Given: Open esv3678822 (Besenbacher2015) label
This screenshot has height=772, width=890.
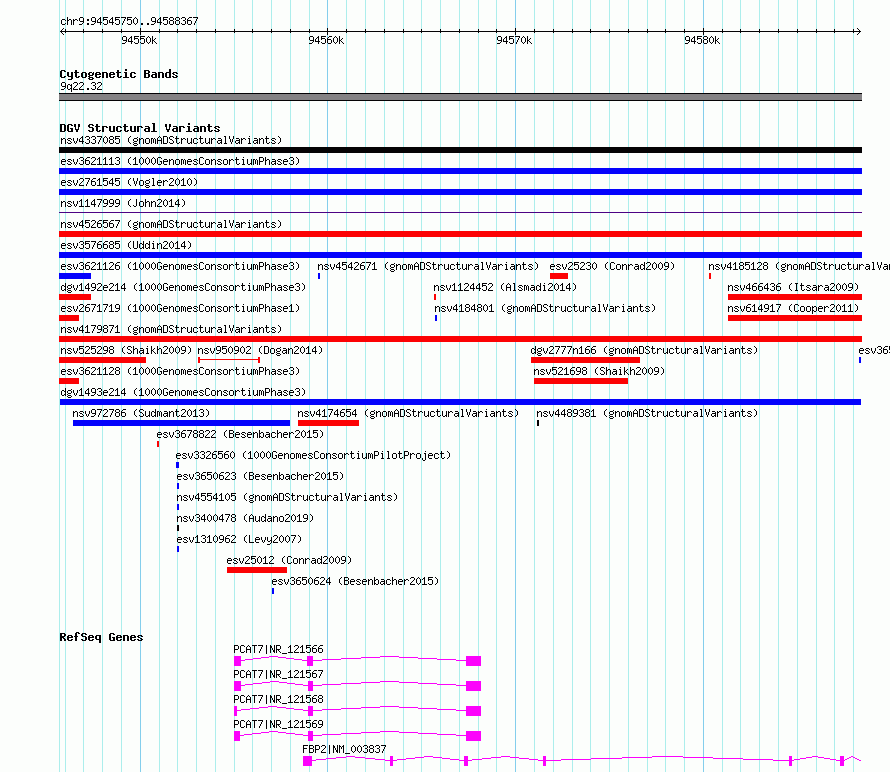Looking at the screenshot, I should click(x=240, y=434).
